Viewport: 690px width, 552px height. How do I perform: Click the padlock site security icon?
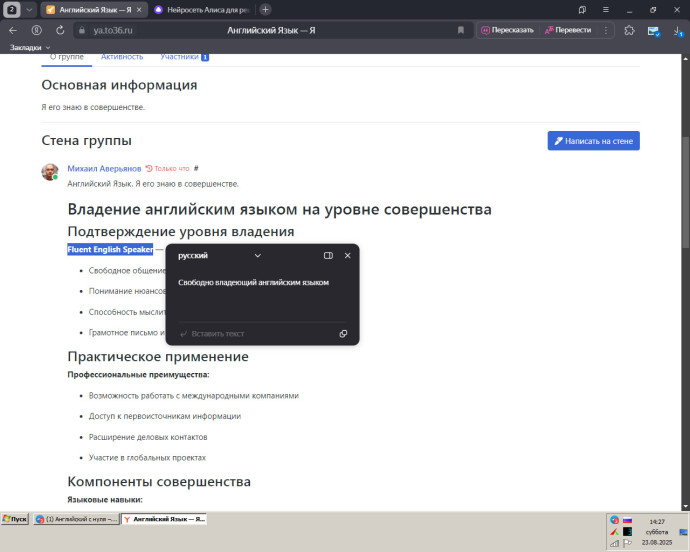[81, 30]
